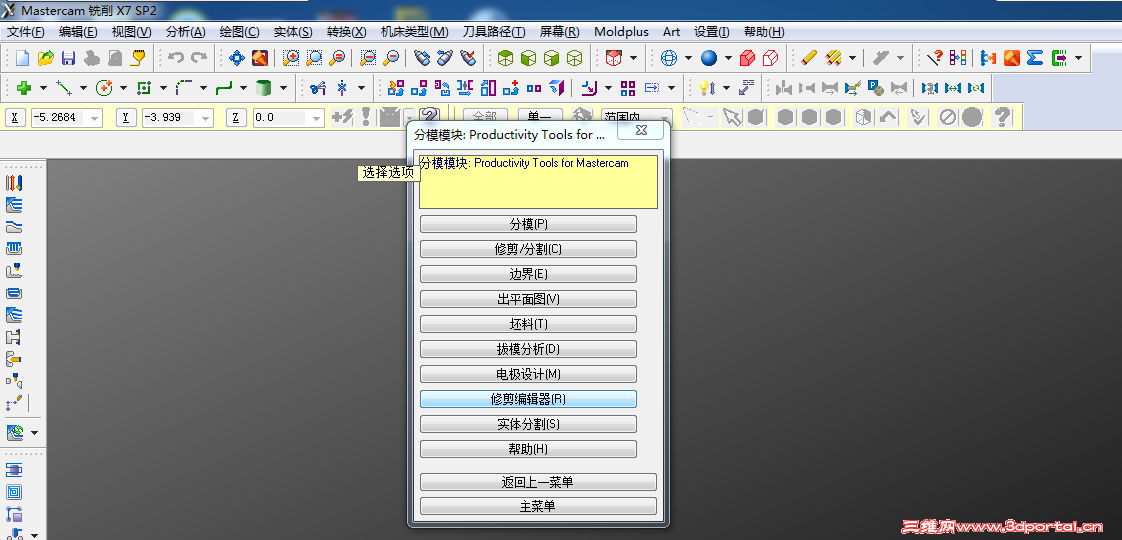Image resolution: width=1122 pixels, height=540 pixels.
Task: Select the create line tool icon
Action: (64, 88)
